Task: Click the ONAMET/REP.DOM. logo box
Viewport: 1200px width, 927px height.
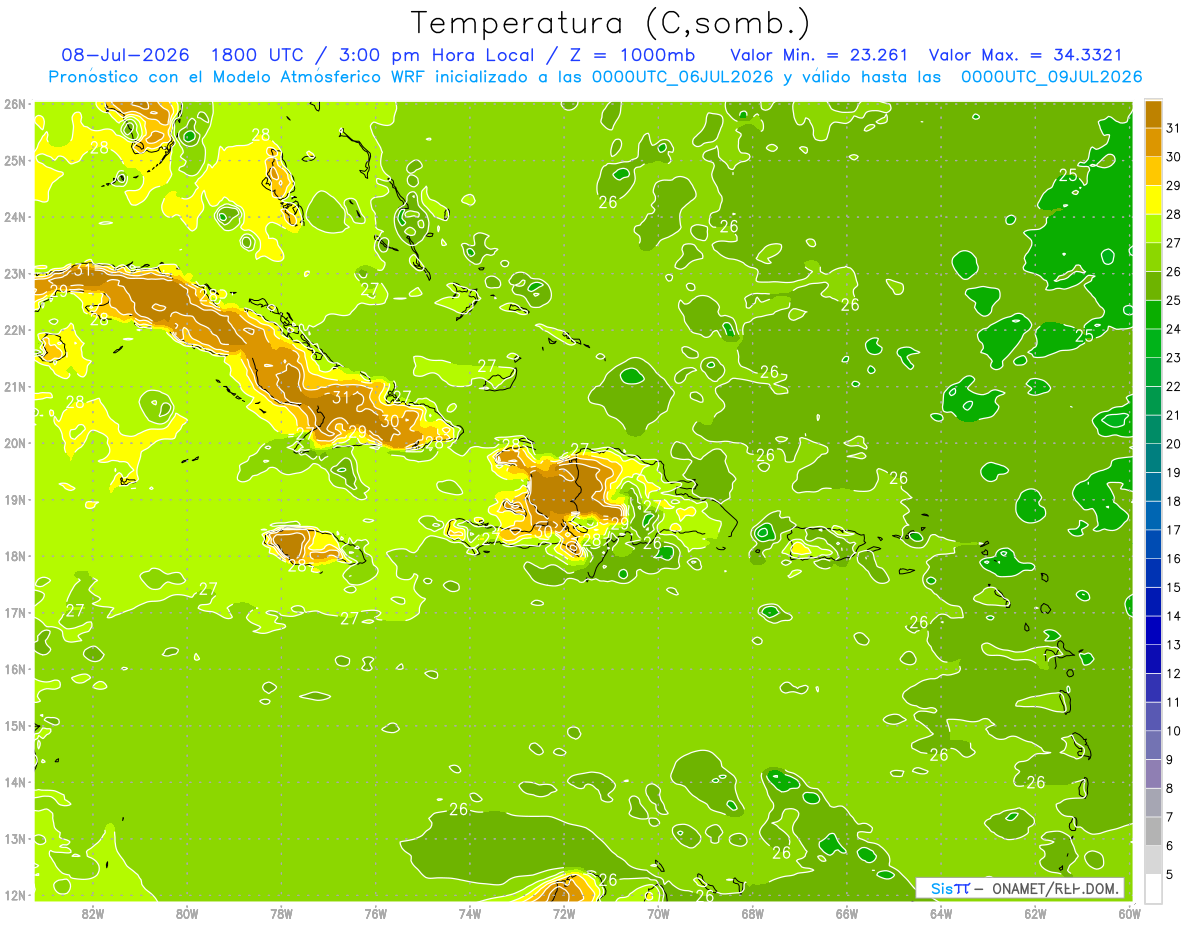Action: 1020,888
